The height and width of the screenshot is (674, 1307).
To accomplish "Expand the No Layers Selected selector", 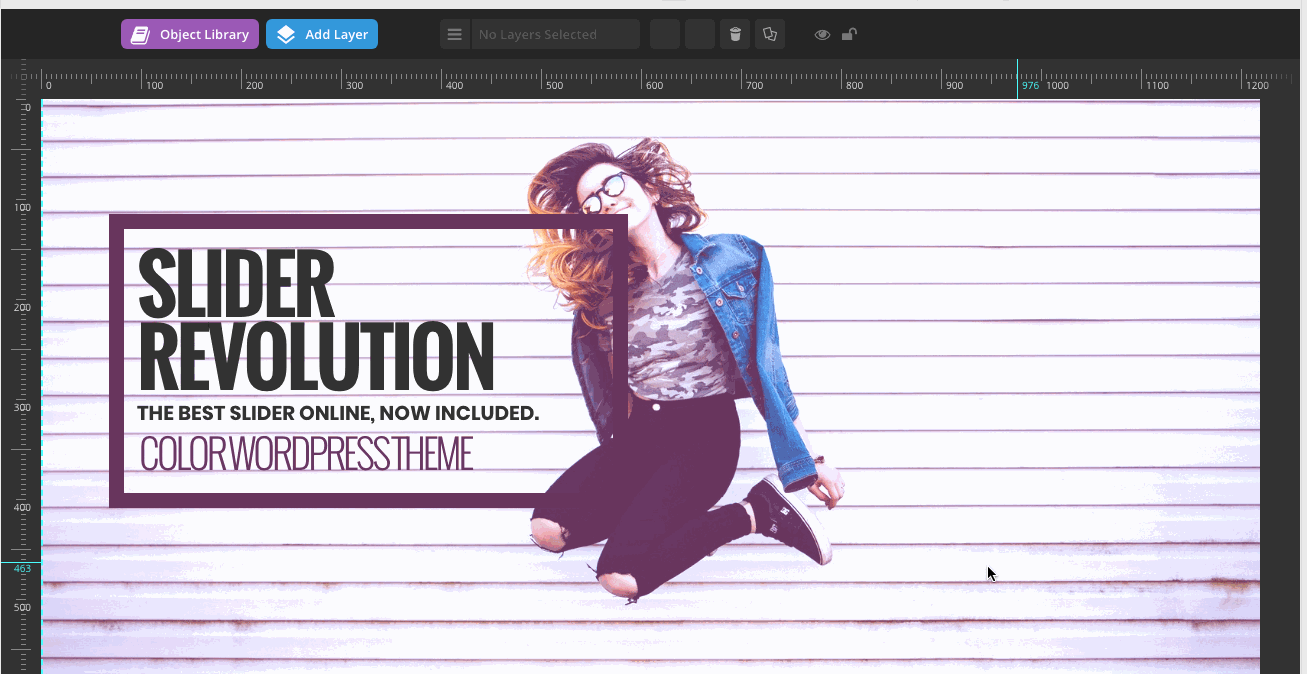I will (555, 35).
